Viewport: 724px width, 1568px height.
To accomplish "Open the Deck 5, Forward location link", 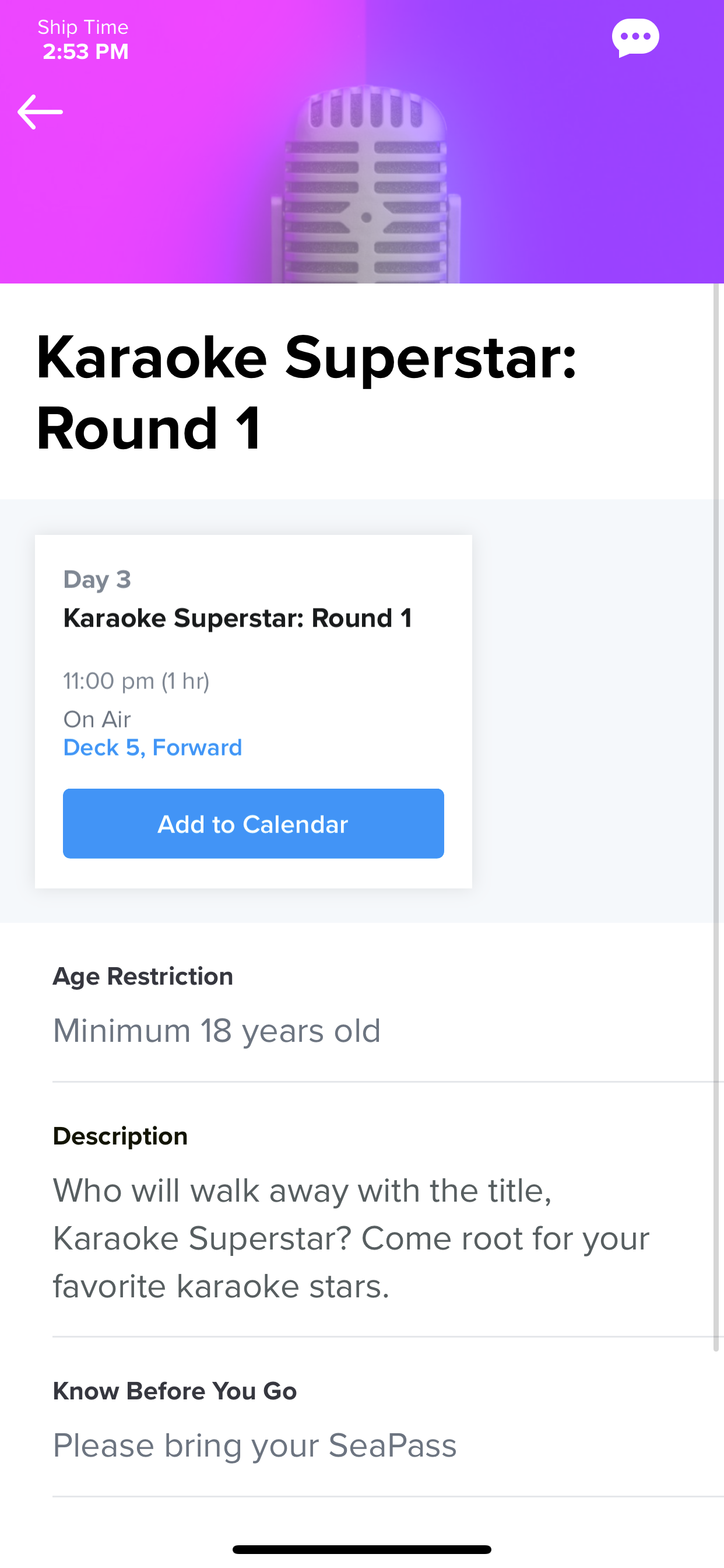I will (x=153, y=747).
